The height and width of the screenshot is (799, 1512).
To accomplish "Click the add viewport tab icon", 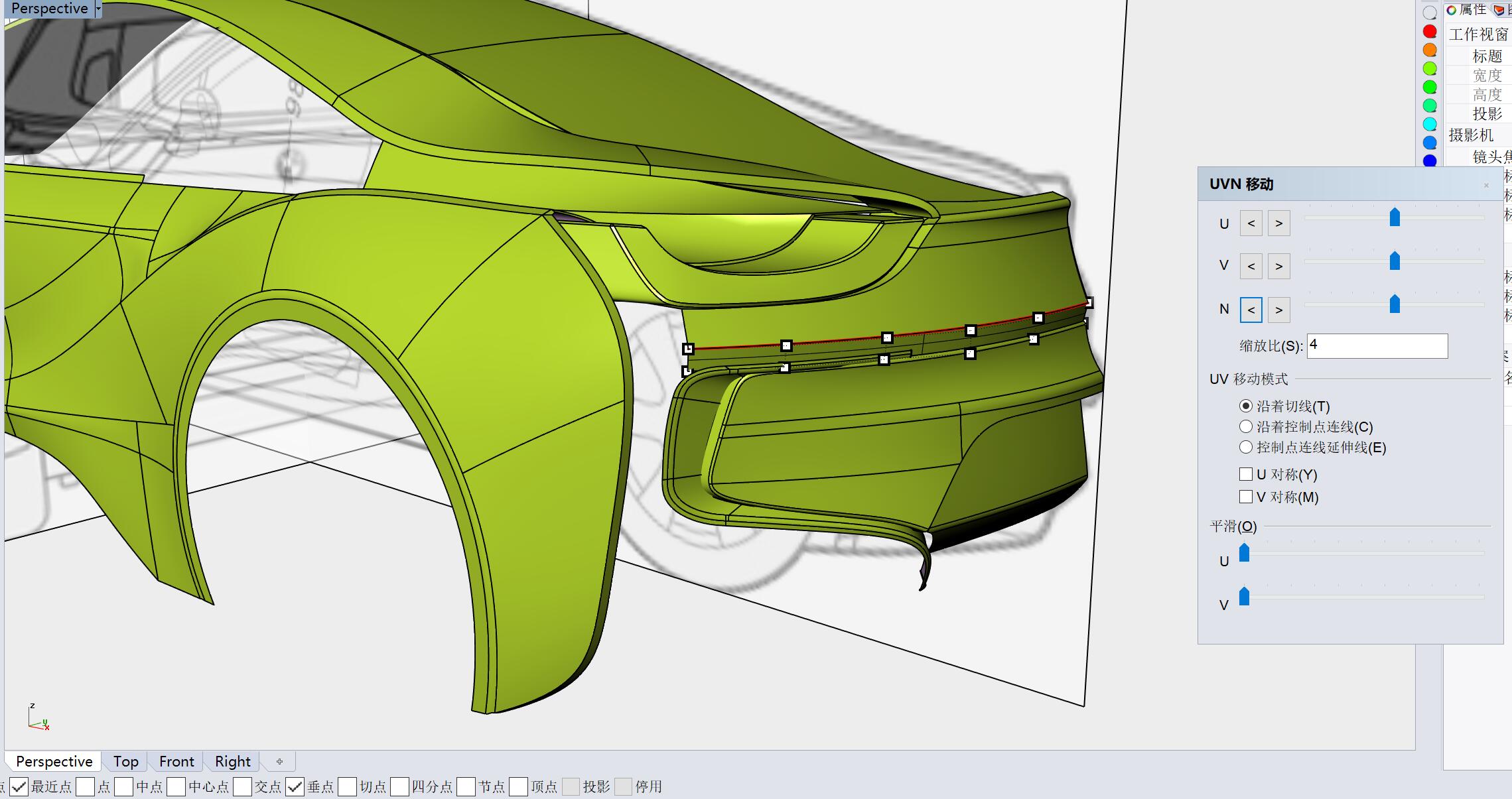I will (279, 761).
